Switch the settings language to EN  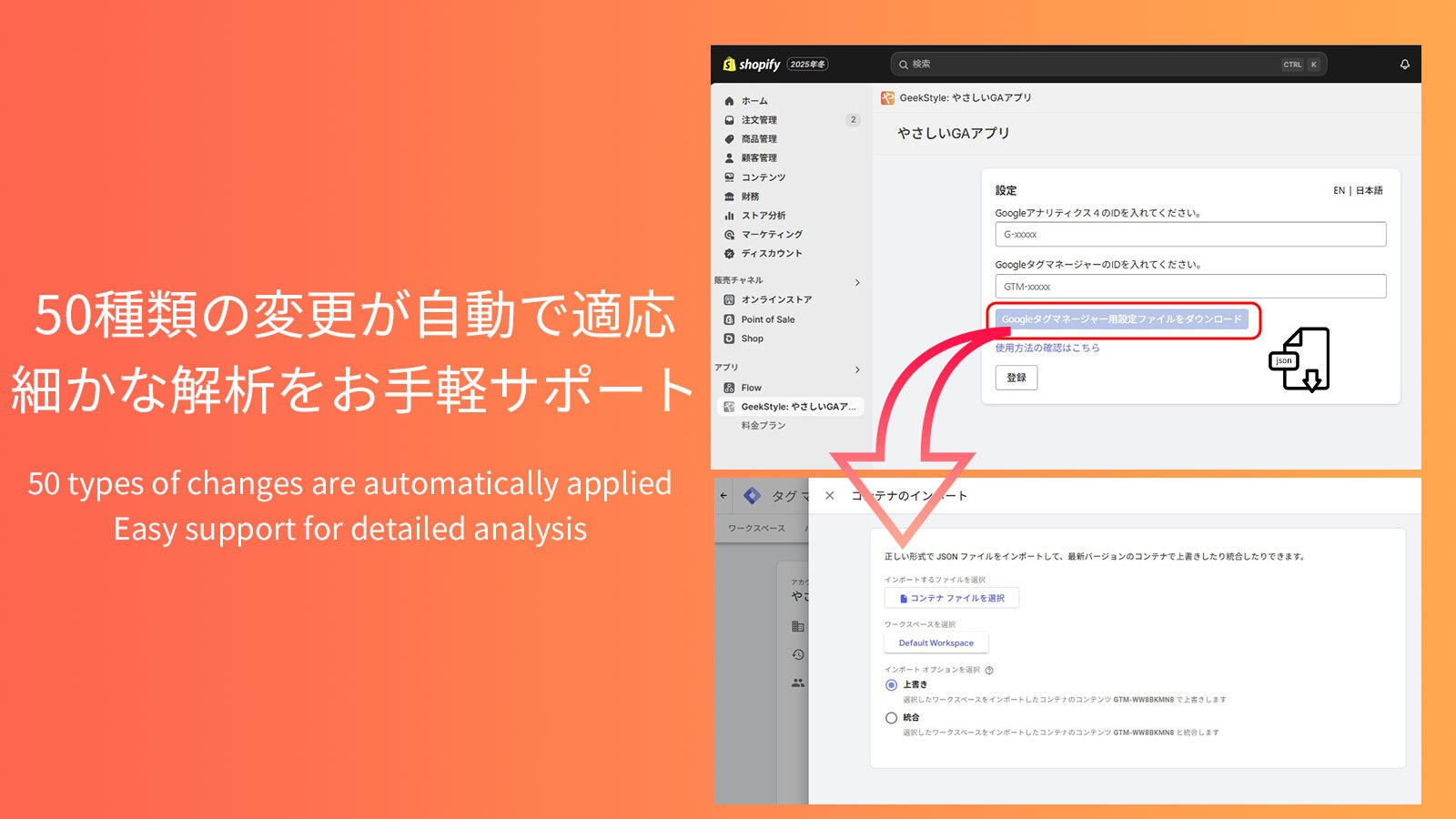[1339, 191]
